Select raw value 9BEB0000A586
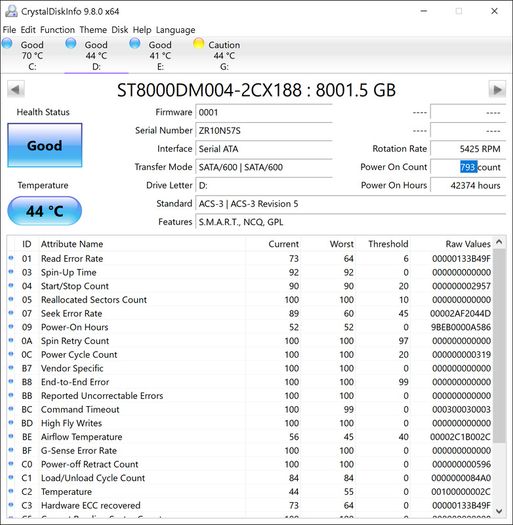 pyautogui.click(x=461, y=327)
